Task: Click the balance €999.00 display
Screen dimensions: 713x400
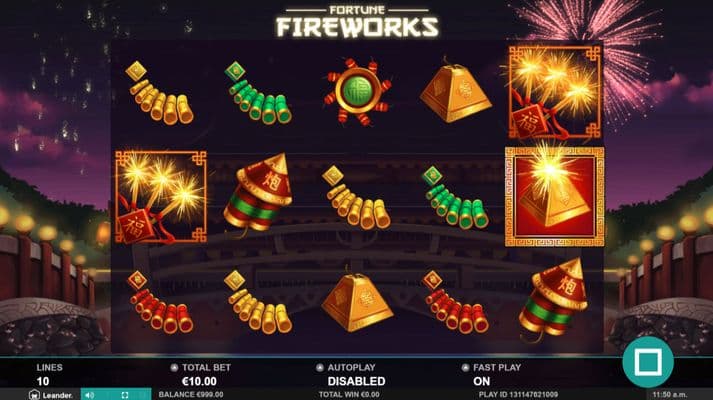Action: (191, 395)
